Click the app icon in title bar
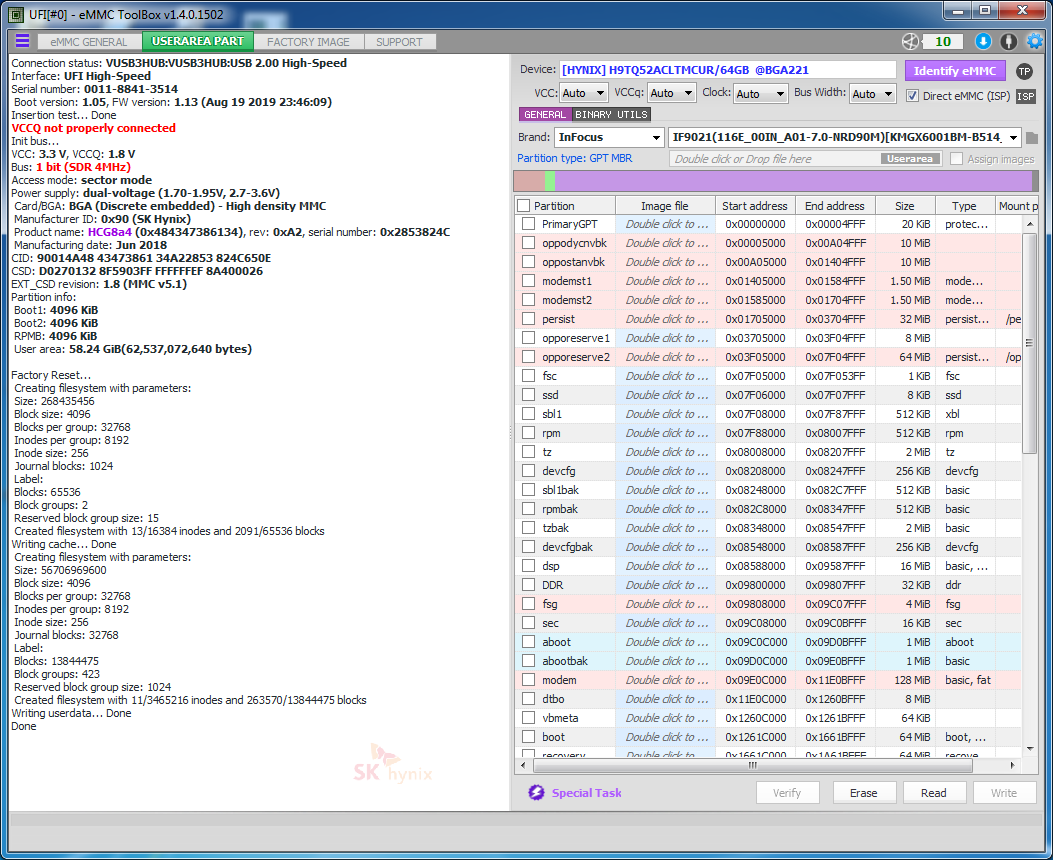This screenshot has width=1053, height=860. tap(16, 14)
